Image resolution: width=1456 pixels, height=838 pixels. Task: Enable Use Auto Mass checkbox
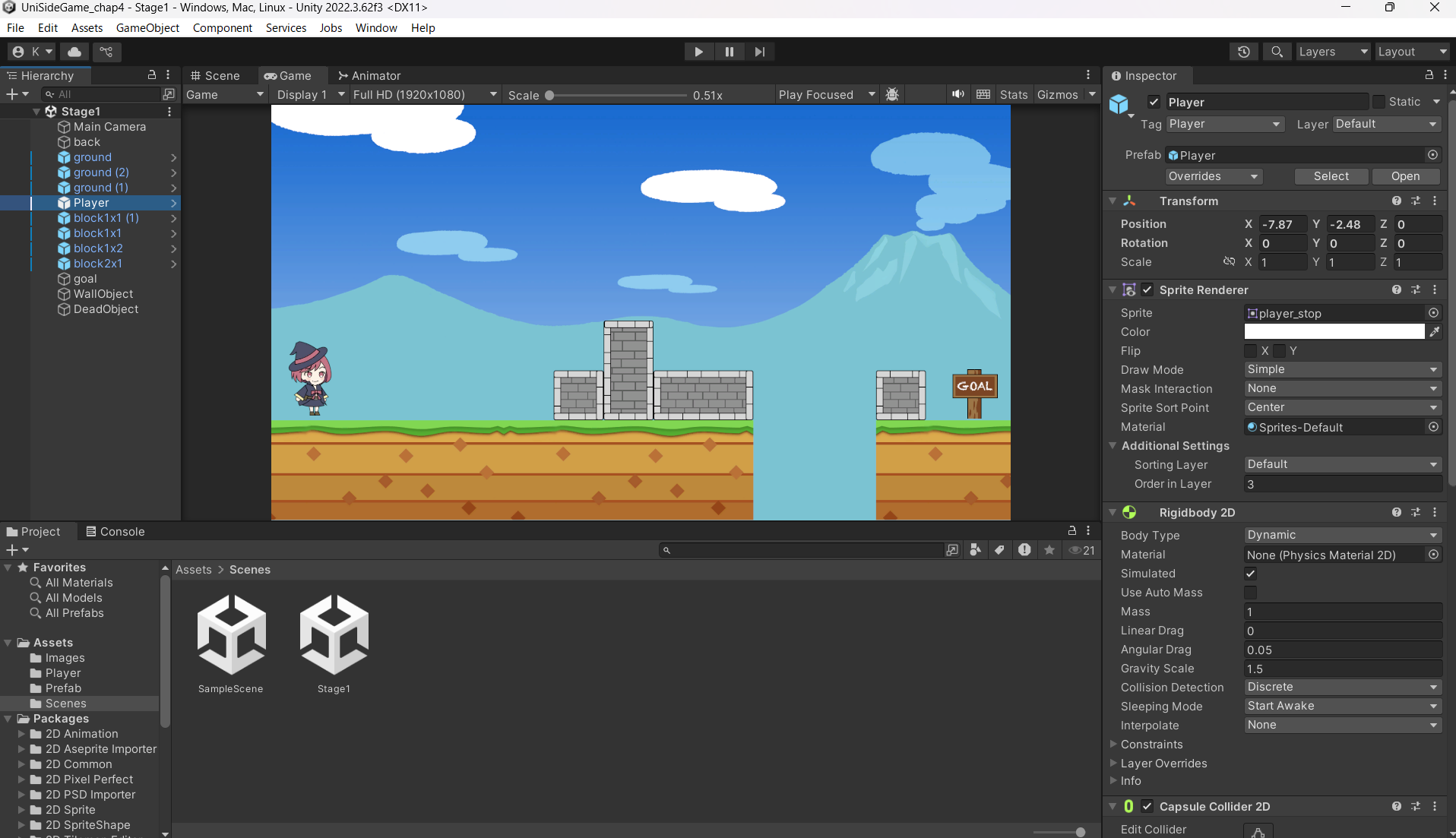coord(1250,593)
